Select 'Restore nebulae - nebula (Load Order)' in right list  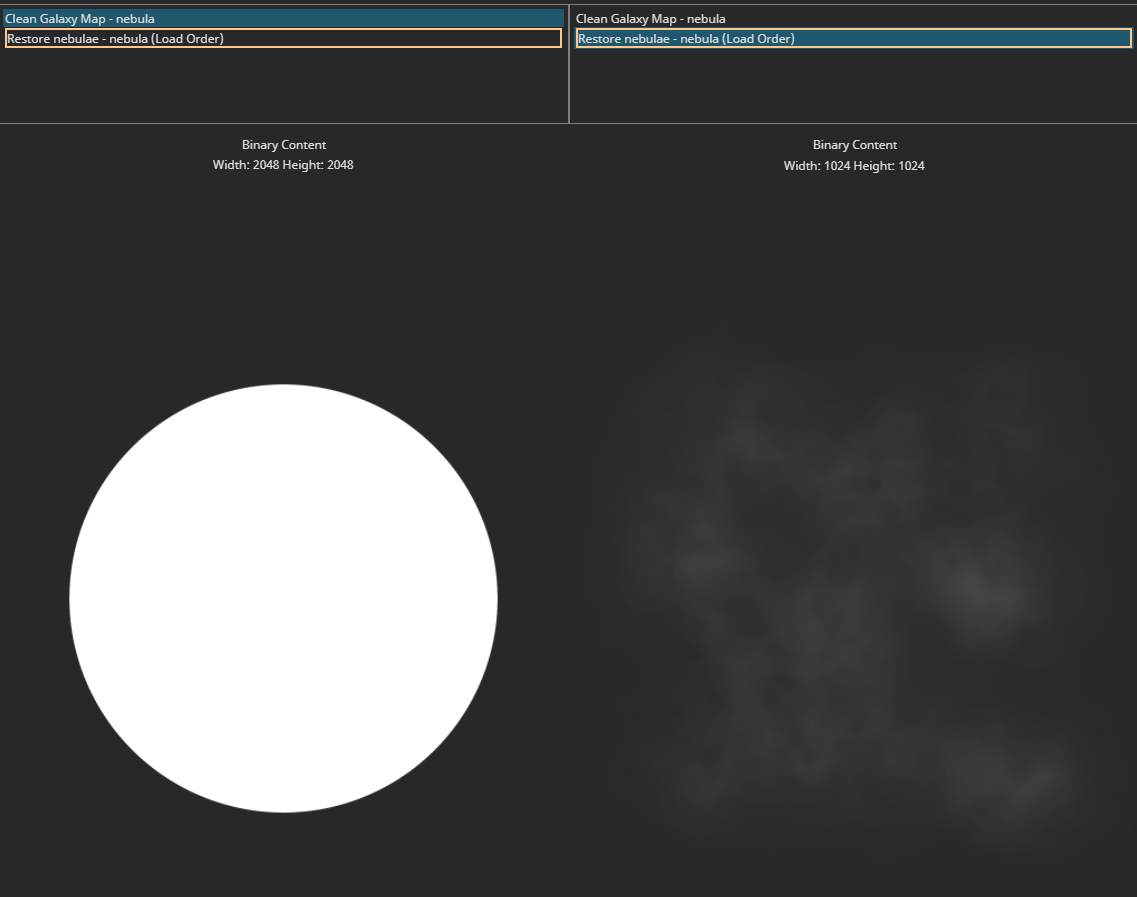point(853,38)
